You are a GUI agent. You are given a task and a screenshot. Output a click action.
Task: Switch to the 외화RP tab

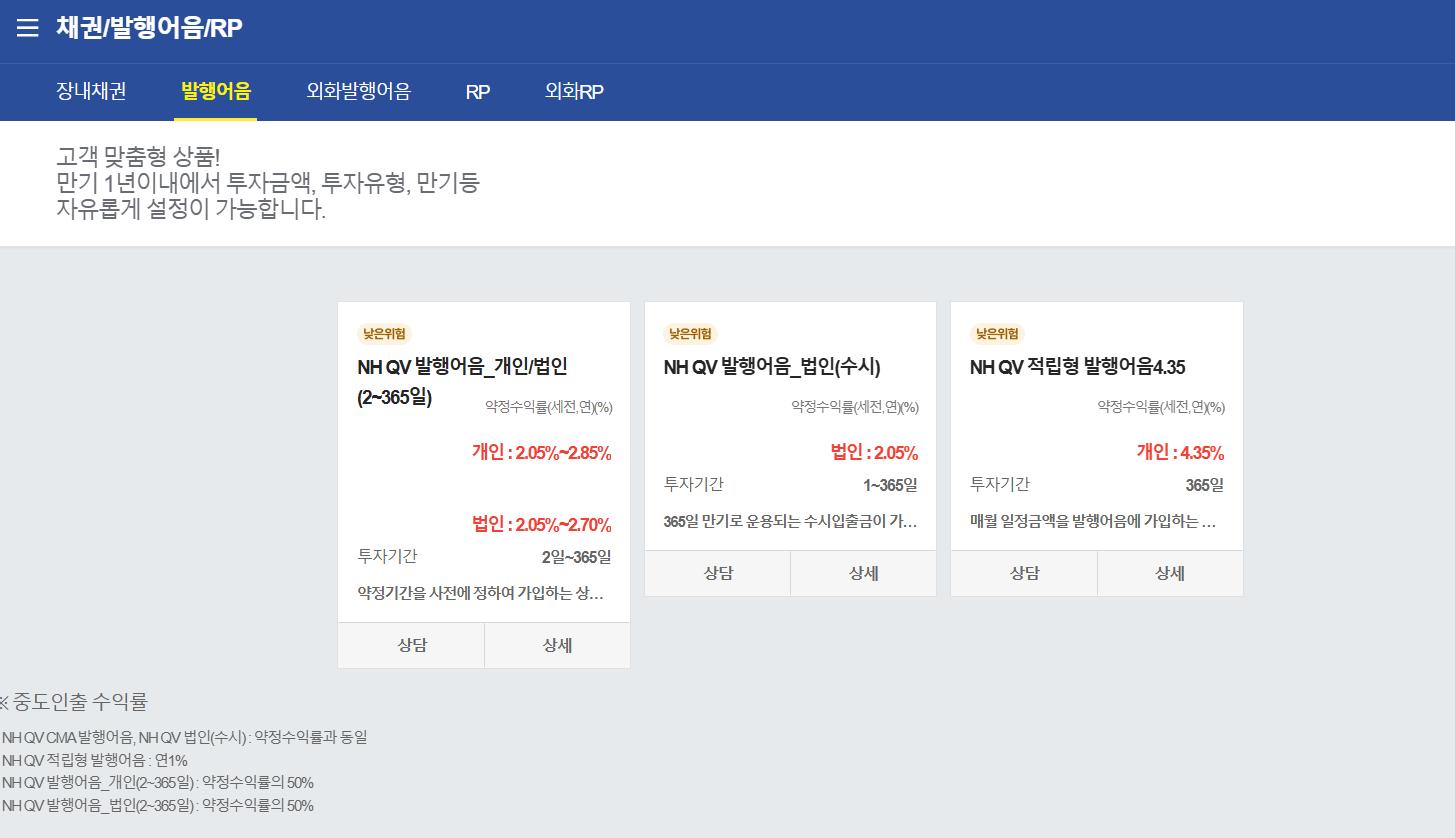tap(574, 92)
